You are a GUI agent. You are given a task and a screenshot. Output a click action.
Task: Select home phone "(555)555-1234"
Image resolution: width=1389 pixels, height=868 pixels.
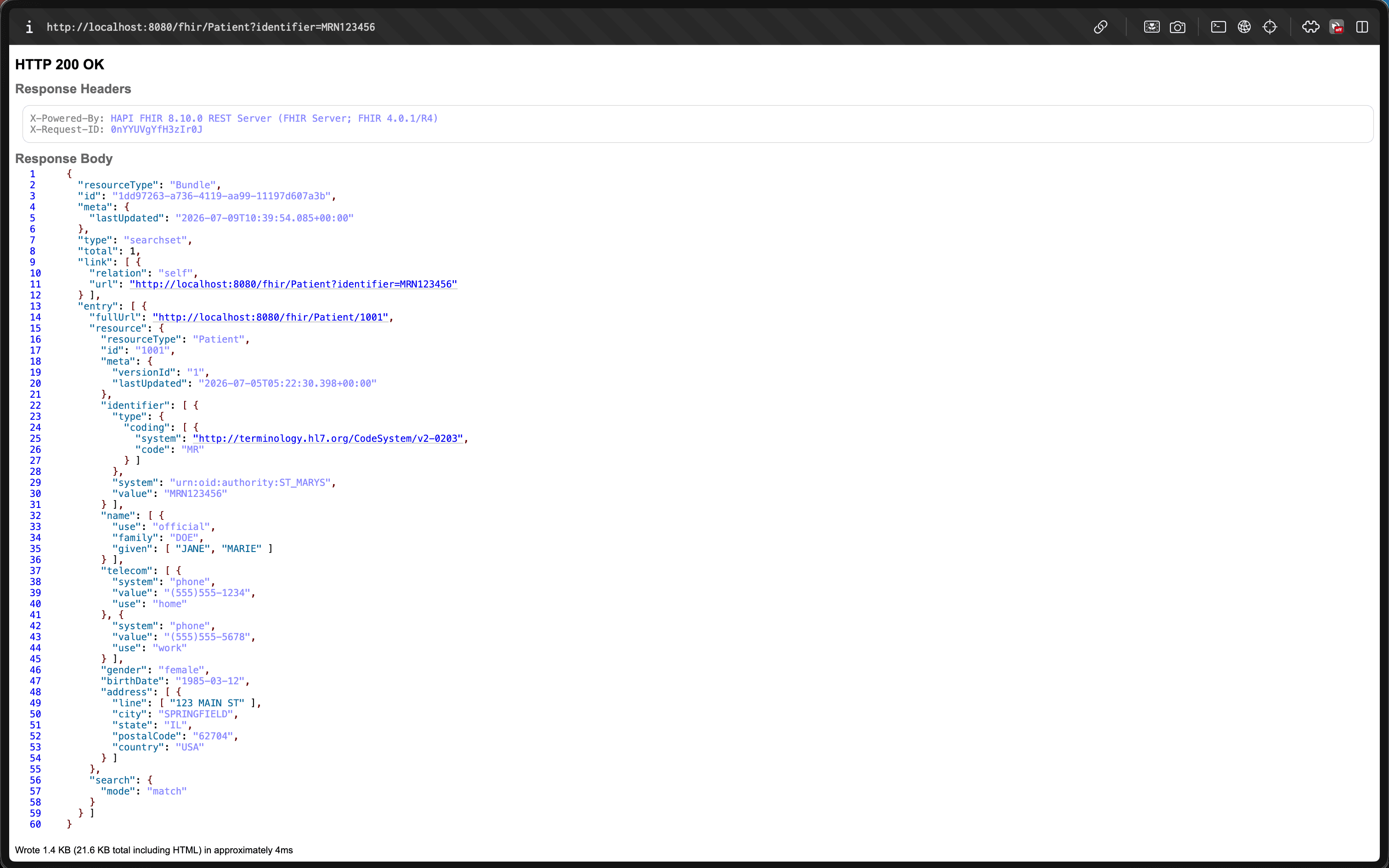pos(207,593)
